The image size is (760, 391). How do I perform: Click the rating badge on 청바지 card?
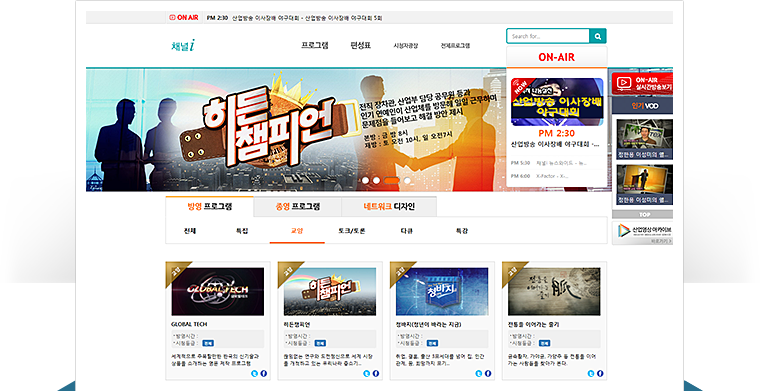(x=432, y=343)
